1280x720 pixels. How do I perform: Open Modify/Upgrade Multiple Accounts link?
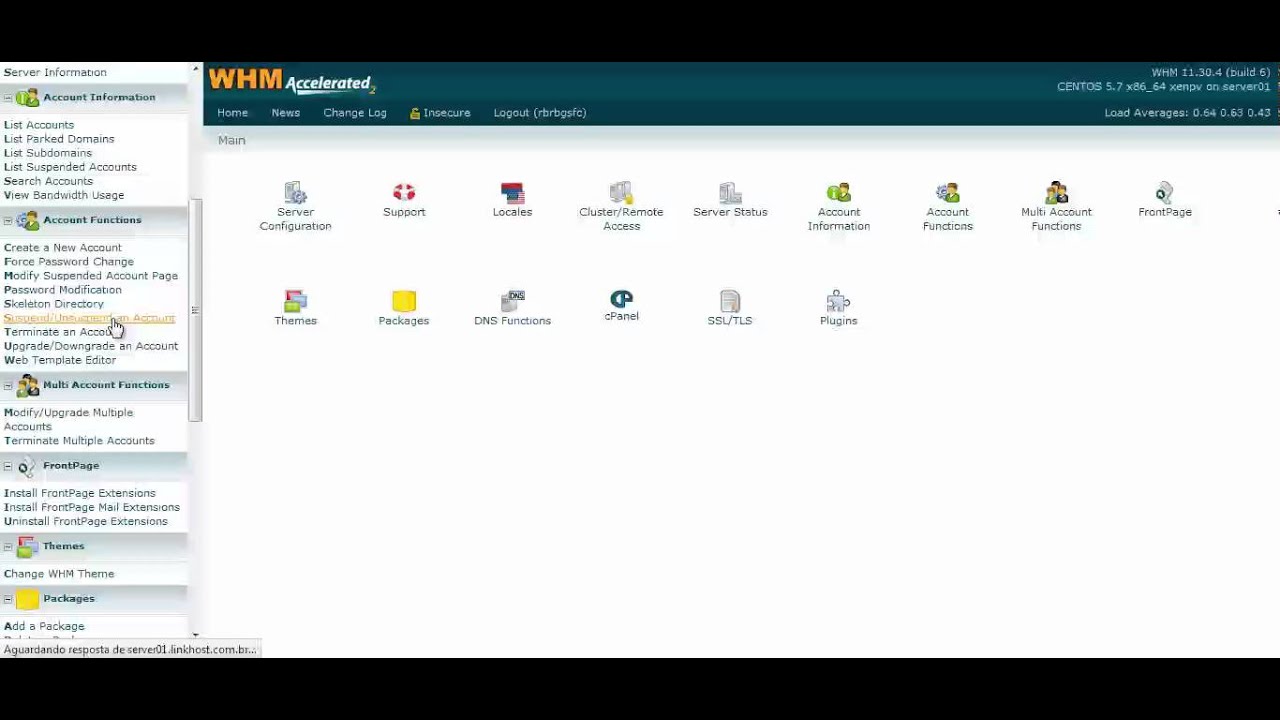68,419
